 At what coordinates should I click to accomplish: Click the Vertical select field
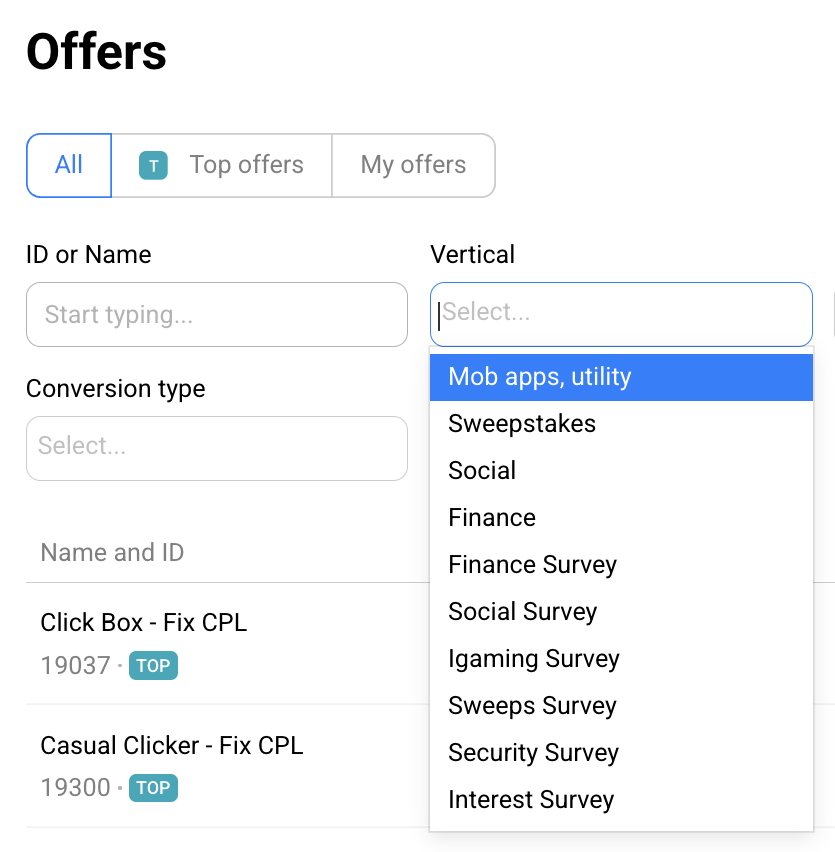621,314
